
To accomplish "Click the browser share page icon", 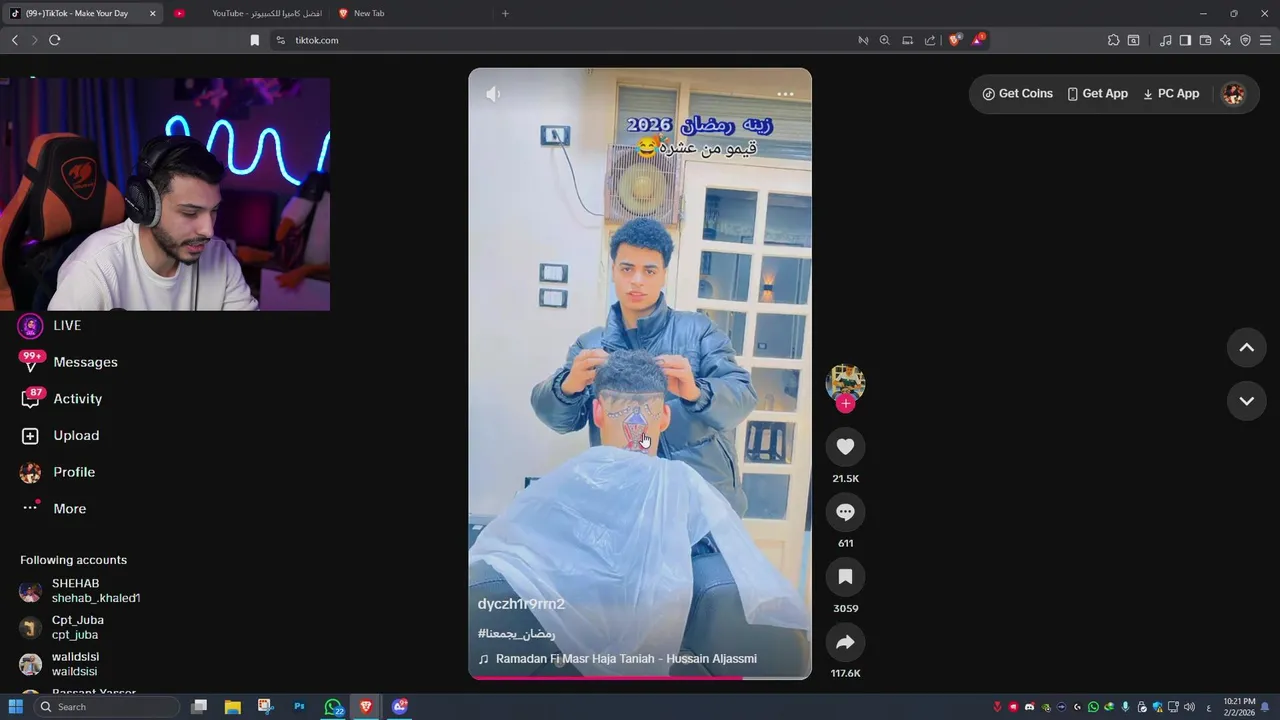I will (x=930, y=40).
